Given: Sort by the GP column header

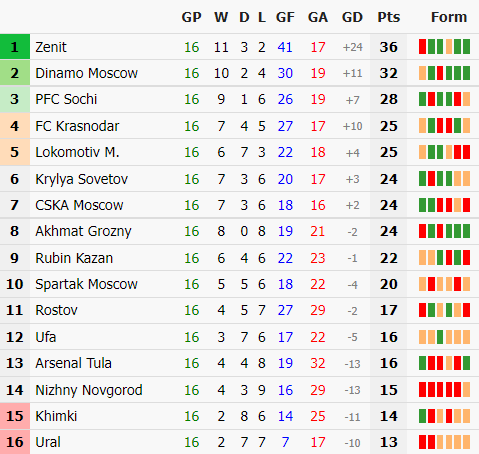Looking at the screenshot, I should [x=191, y=17].
